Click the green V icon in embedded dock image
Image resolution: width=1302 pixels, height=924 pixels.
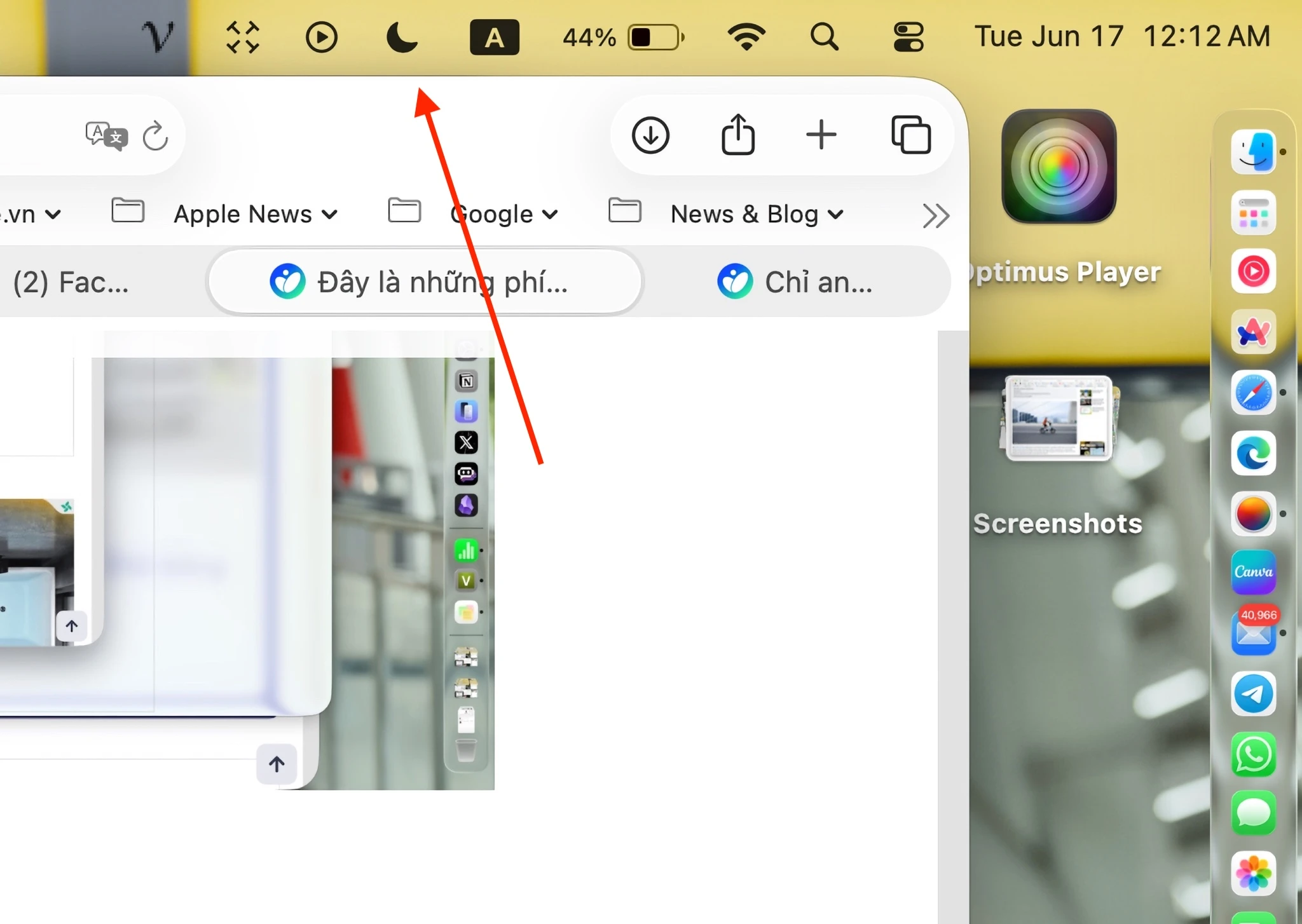[466, 580]
